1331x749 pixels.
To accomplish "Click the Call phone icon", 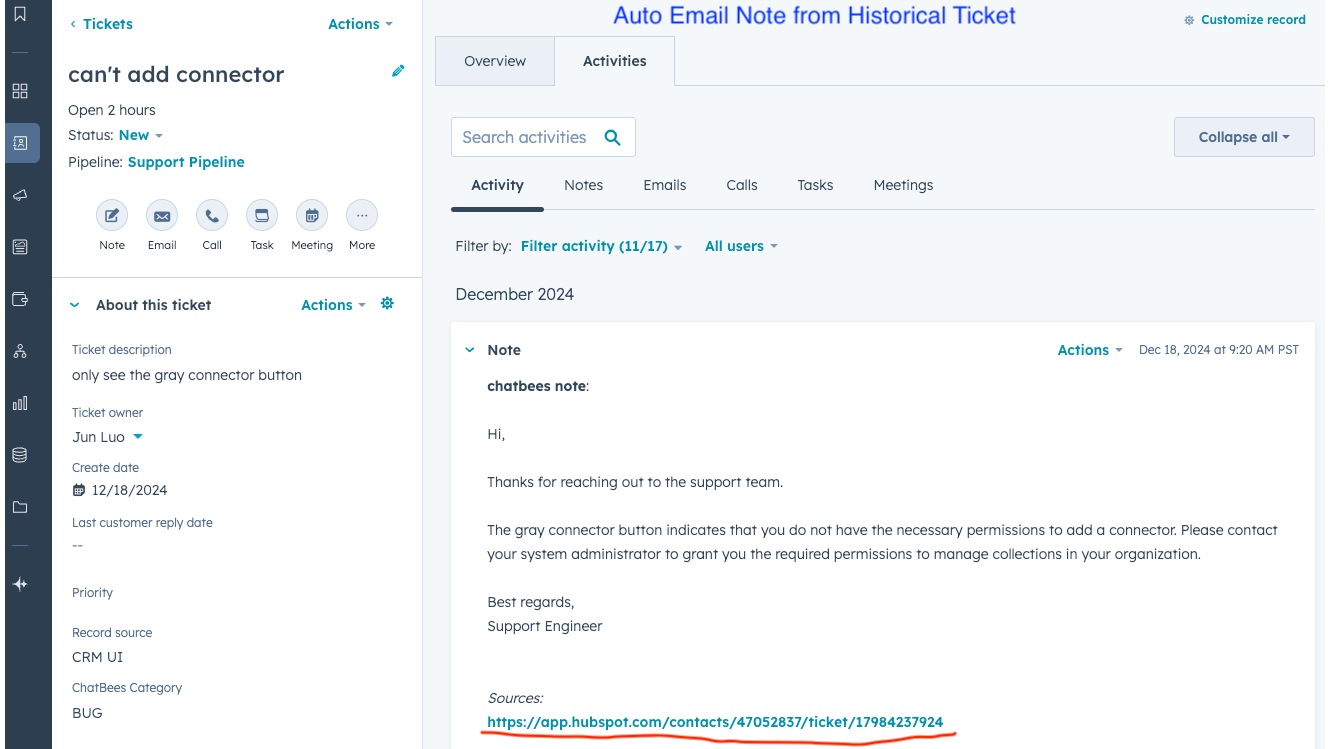I will [212, 216].
